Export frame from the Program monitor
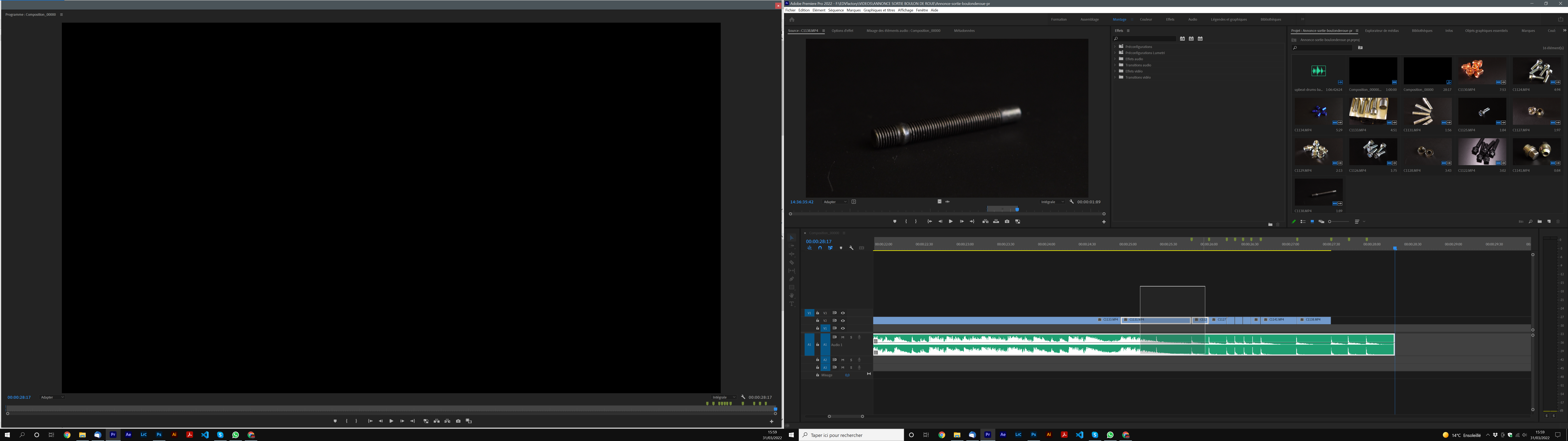 [458, 421]
